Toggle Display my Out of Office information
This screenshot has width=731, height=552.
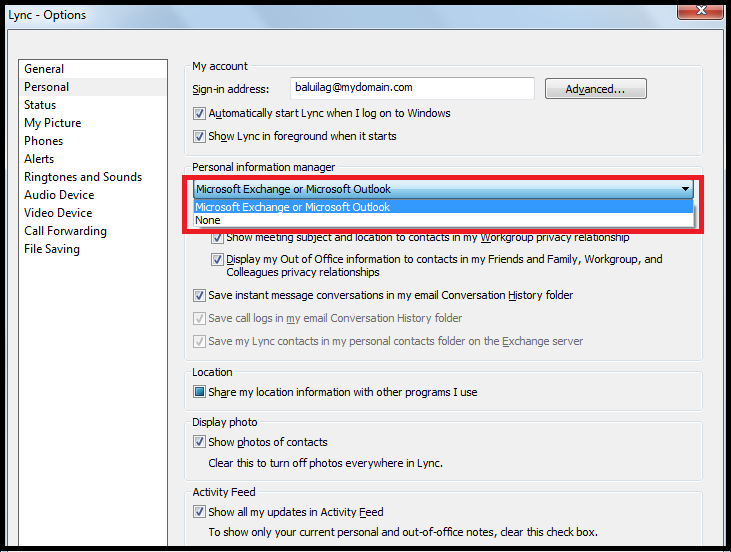click(217, 259)
